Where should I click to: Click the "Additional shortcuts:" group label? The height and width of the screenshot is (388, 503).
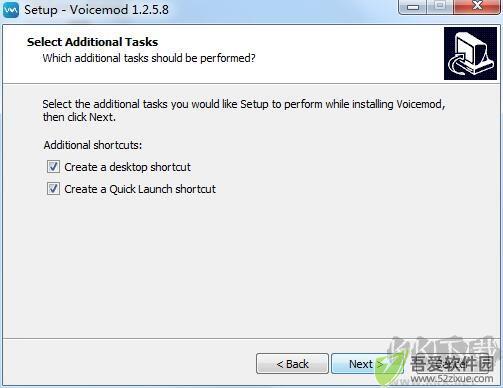[x=93, y=145]
